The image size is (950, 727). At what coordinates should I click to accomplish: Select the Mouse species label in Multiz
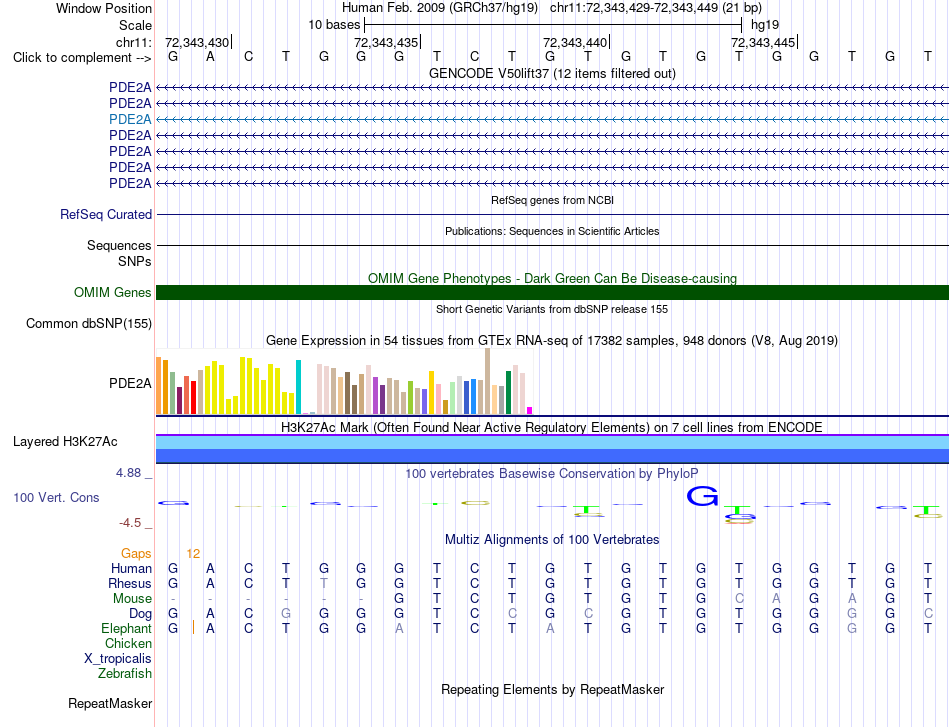[132, 599]
